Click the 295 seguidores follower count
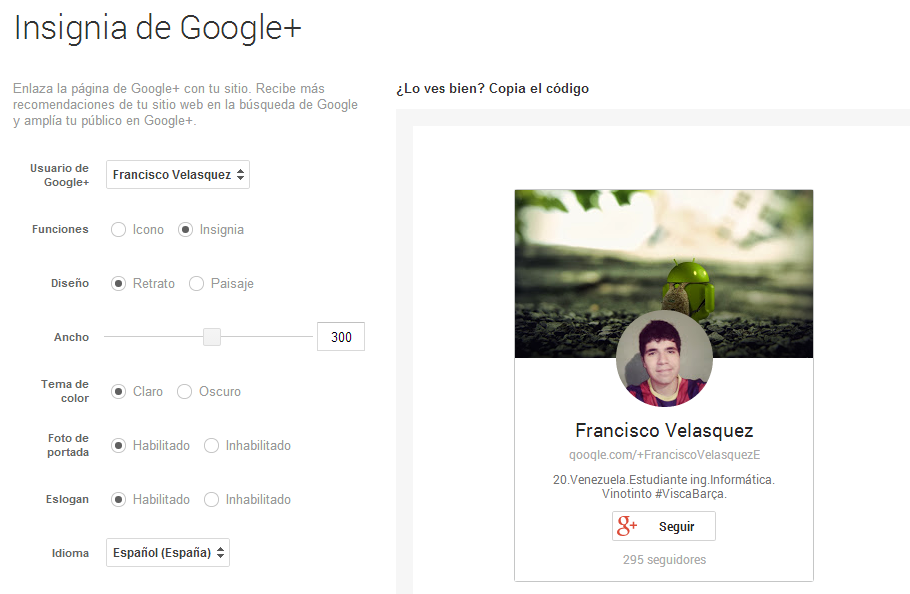 (664, 560)
